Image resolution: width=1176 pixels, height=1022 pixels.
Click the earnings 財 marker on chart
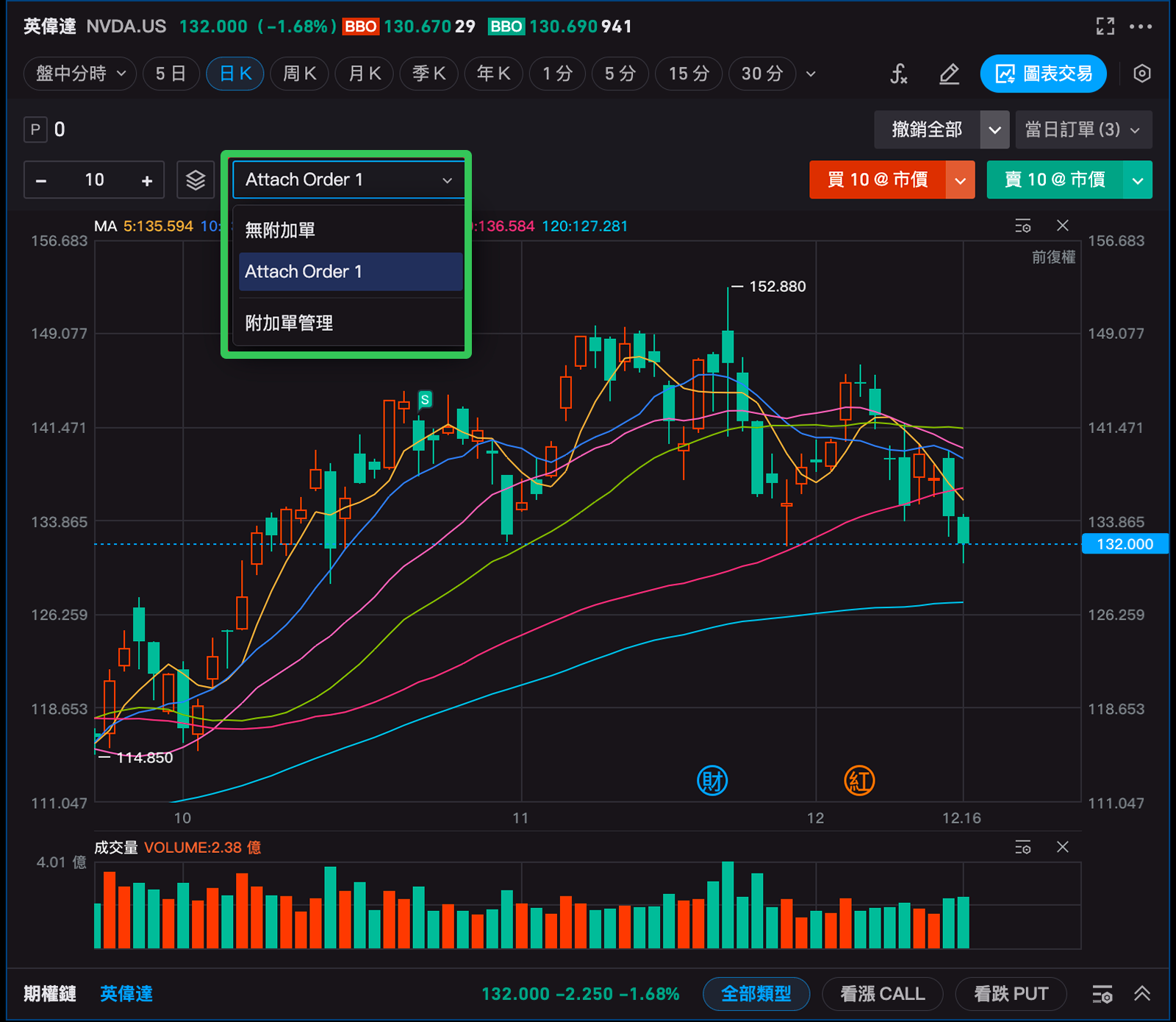click(x=711, y=781)
